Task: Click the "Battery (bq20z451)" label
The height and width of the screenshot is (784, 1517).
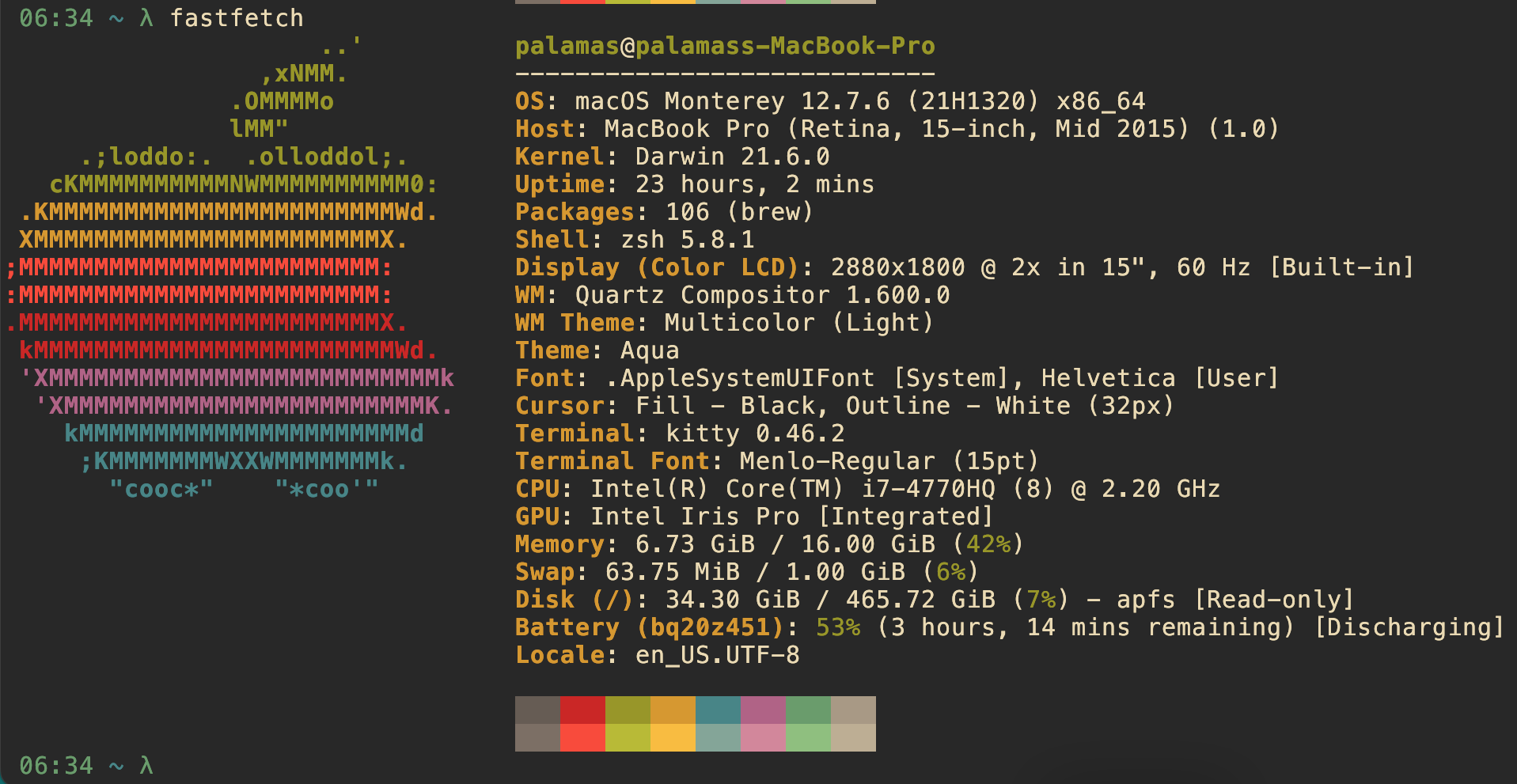Action: coord(650,627)
